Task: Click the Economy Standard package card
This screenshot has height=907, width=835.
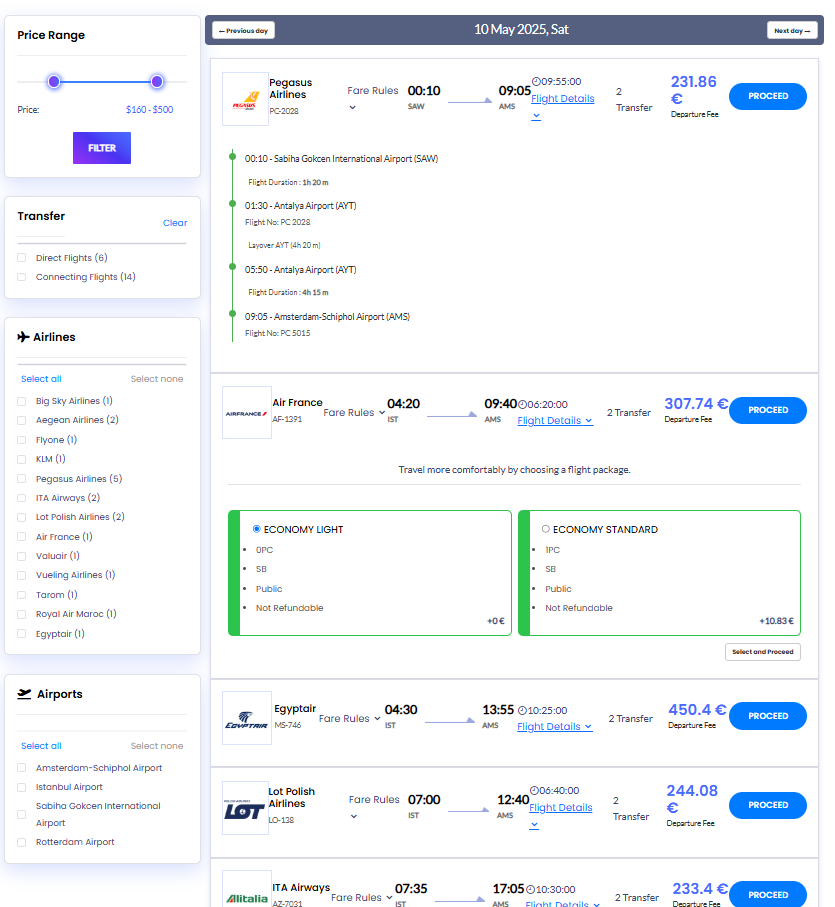Action: point(659,573)
